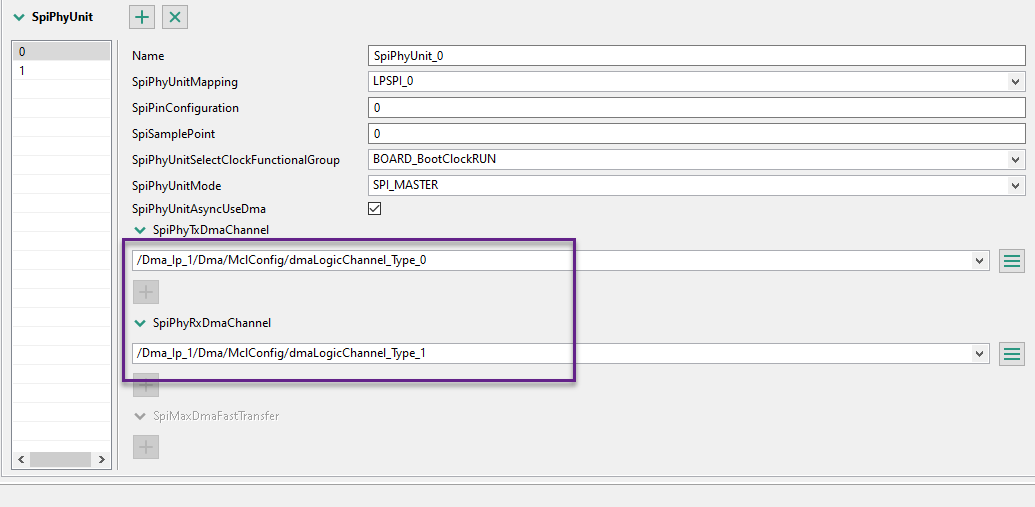Remove the selected SpiPhyUnit entry
This screenshot has height=507, width=1035.
pos(175,17)
